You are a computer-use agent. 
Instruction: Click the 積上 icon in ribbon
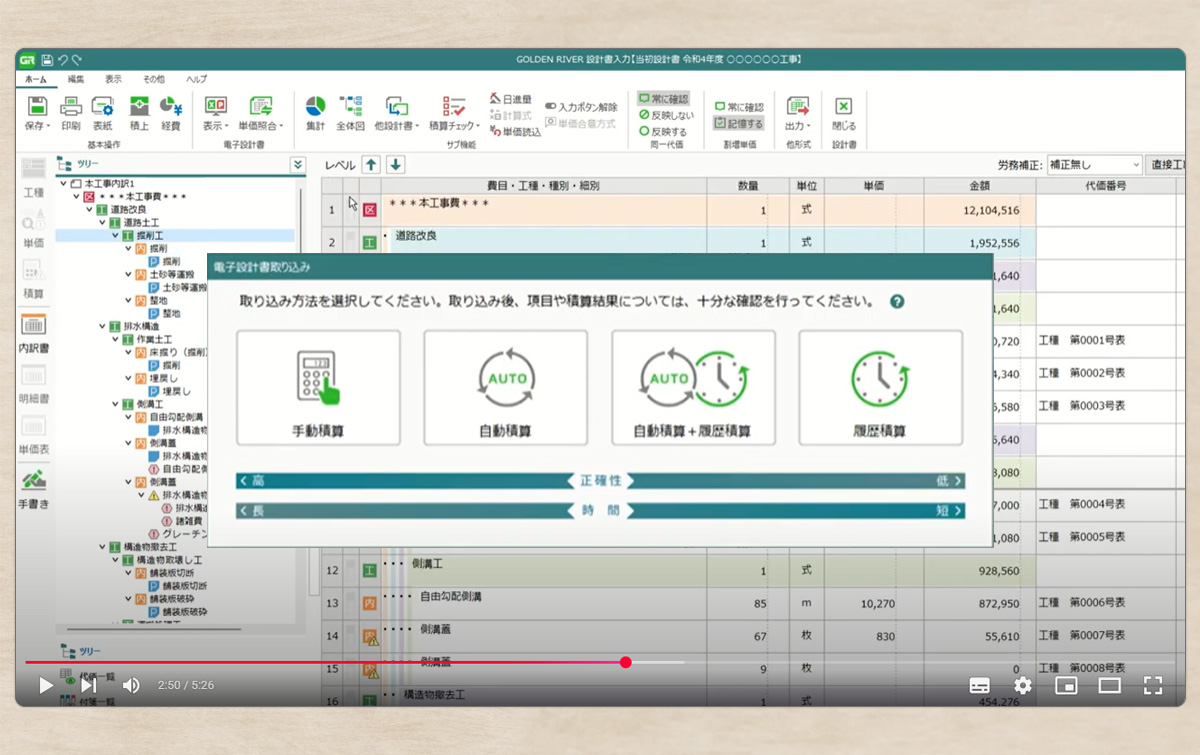pos(139,113)
